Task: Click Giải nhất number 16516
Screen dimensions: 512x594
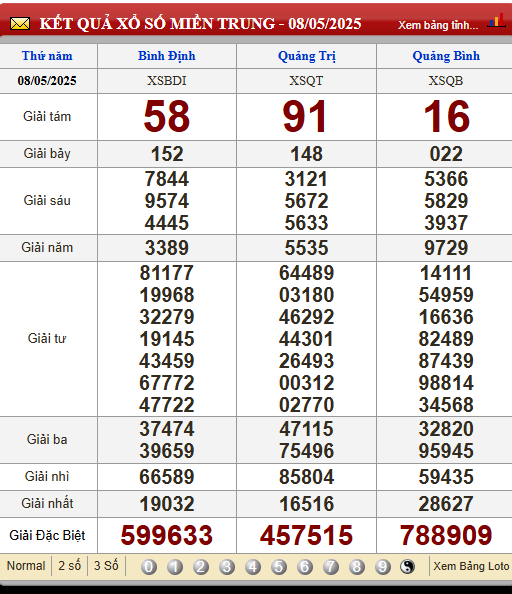Action: coord(306,504)
